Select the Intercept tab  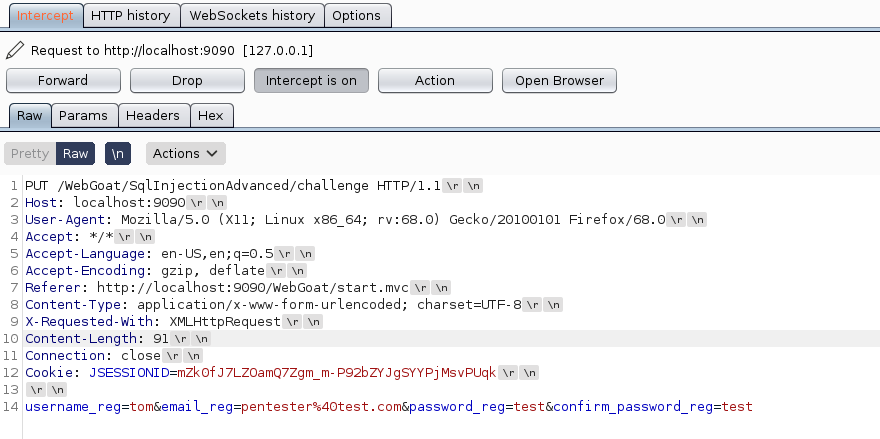pyautogui.click(x=45, y=16)
